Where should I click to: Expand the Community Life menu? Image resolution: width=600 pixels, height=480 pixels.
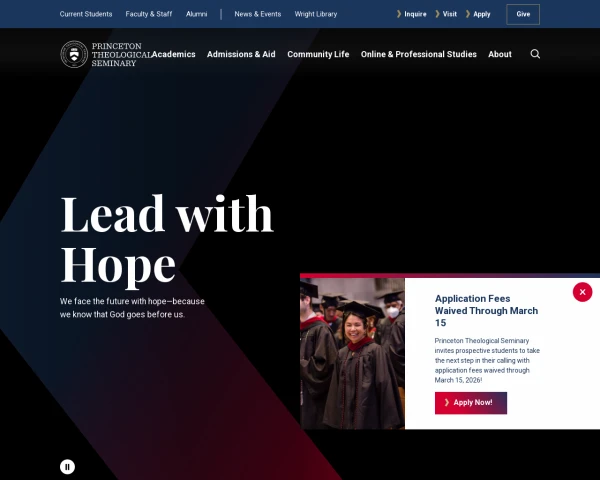point(318,54)
